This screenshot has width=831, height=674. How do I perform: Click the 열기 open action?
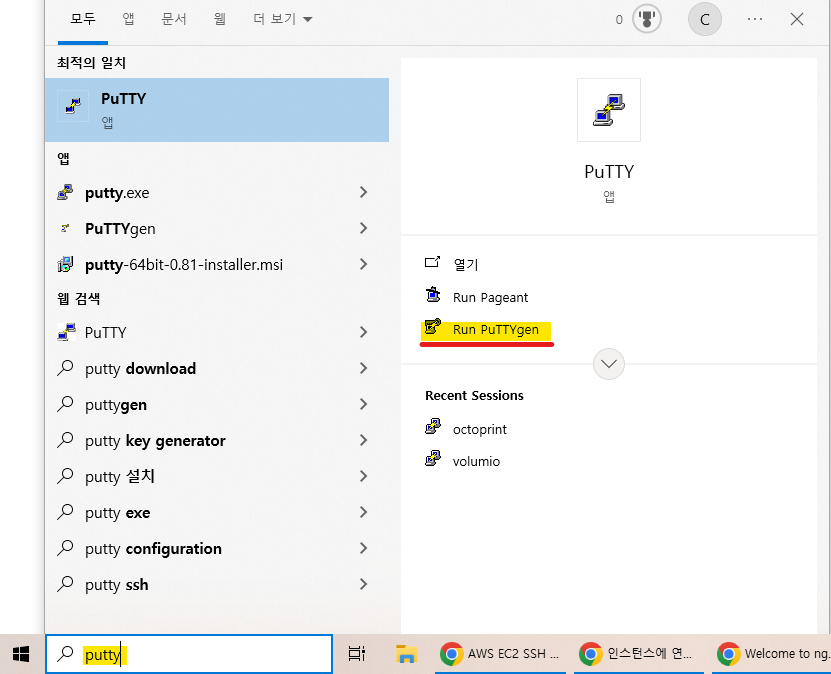point(466,264)
